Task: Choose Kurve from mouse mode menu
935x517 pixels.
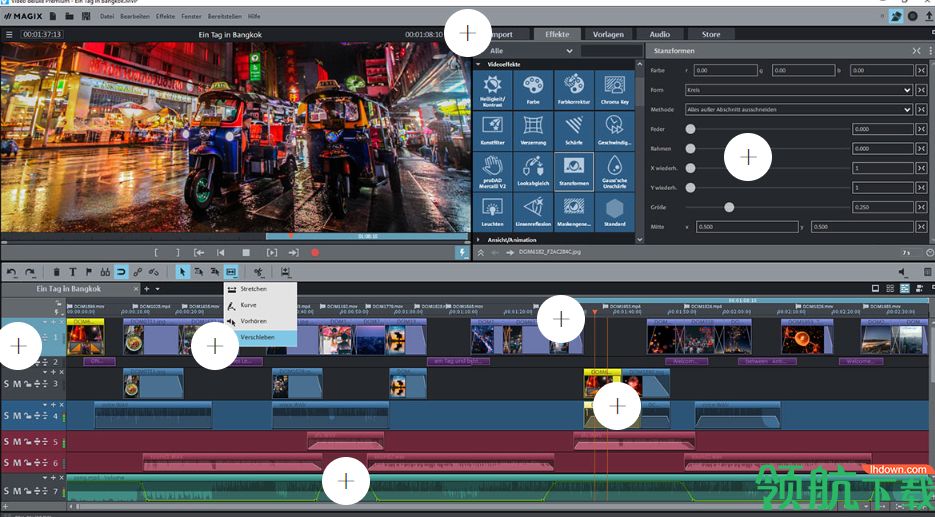Action: (x=260, y=305)
